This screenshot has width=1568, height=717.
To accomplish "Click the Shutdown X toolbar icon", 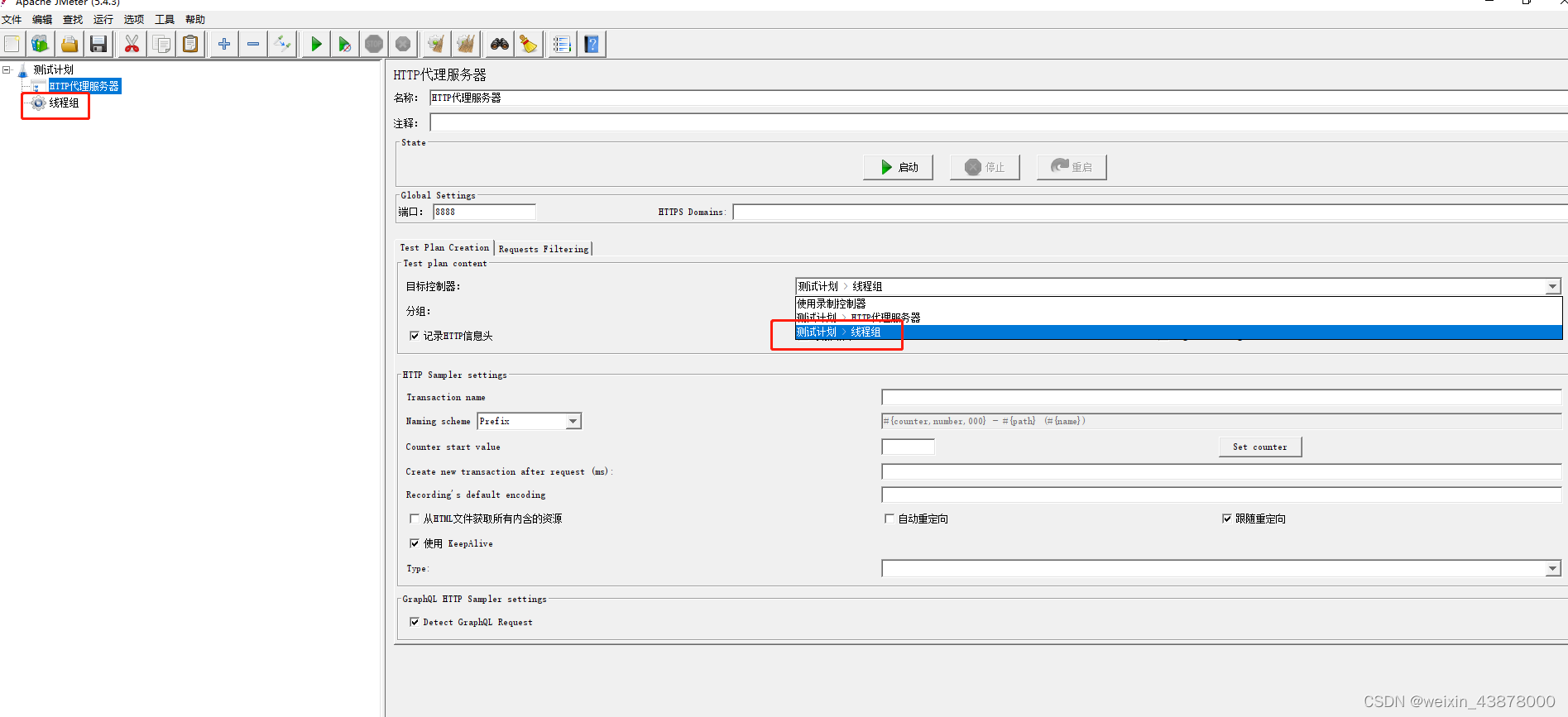I will (403, 44).
